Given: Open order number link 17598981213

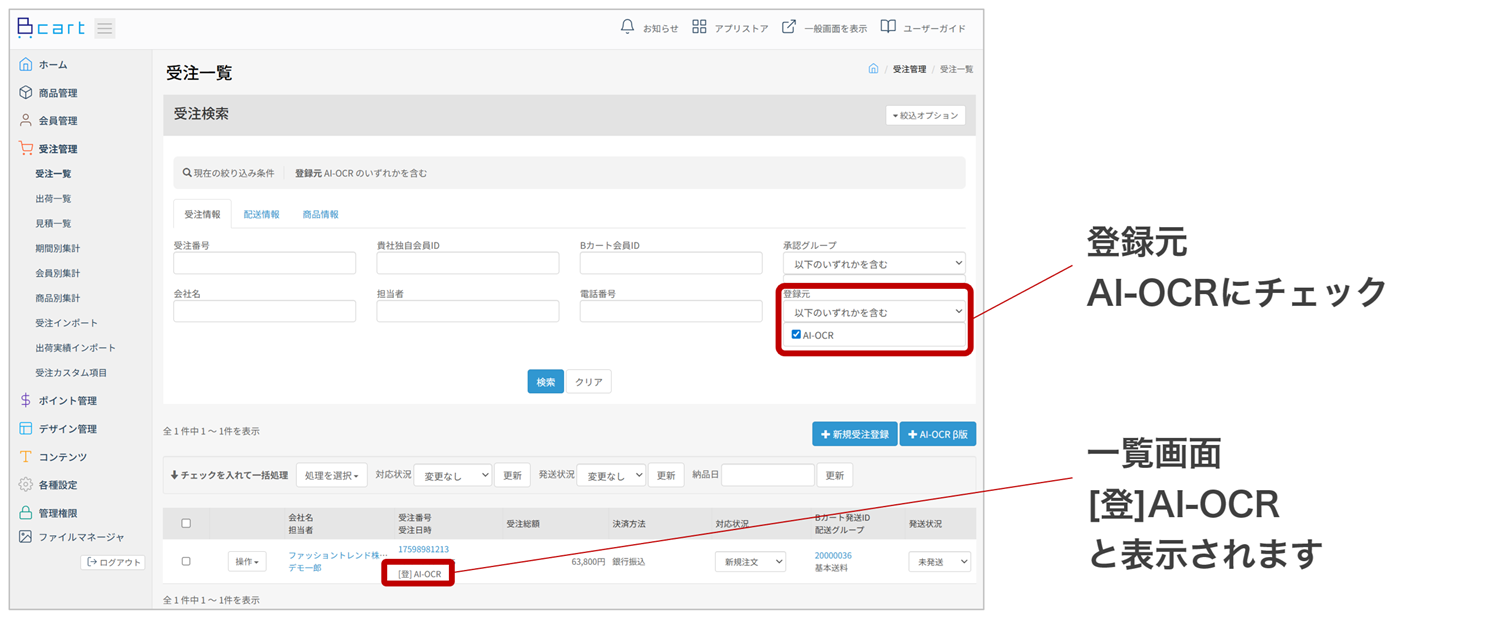Looking at the screenshot, I should pyautogui.click(x=423, y=549).
